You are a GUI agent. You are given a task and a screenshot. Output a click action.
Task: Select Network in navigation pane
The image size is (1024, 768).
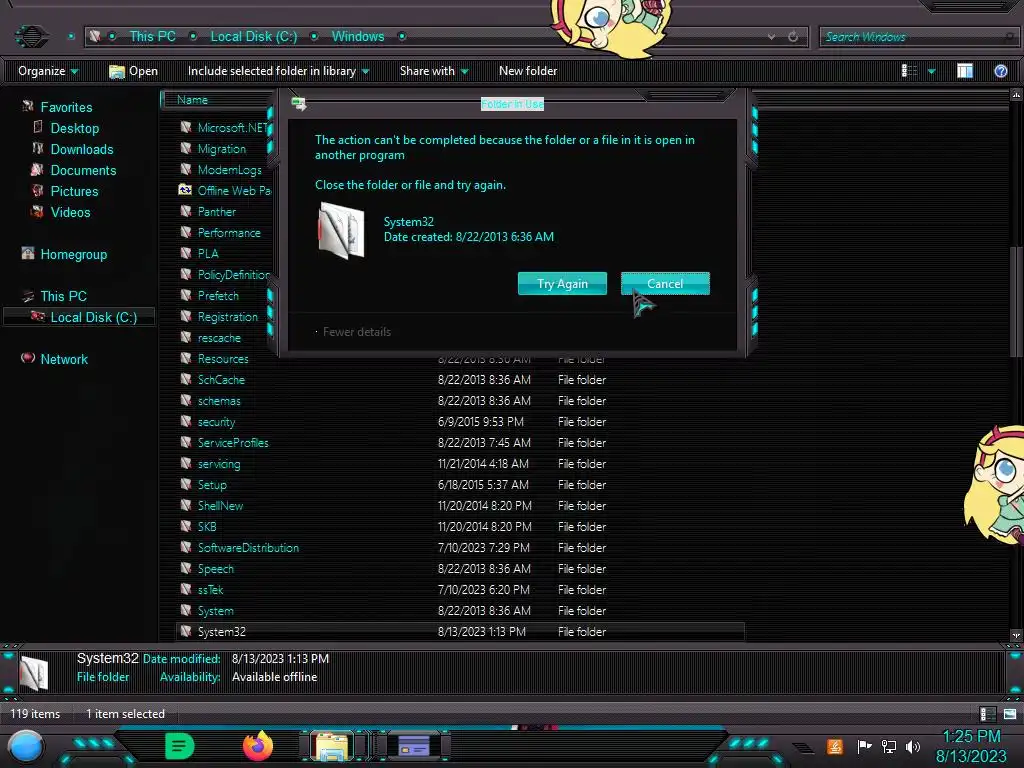click(x=63, y=359)
